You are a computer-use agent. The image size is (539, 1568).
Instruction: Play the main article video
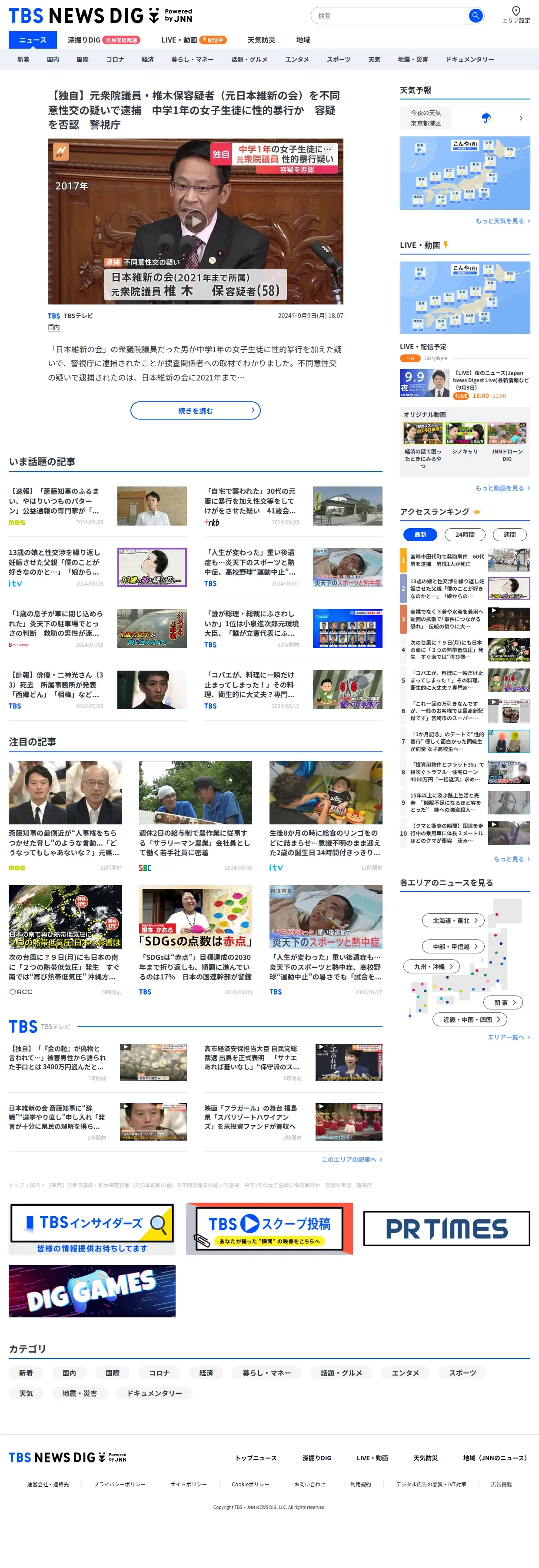click(x=195, y=221)
